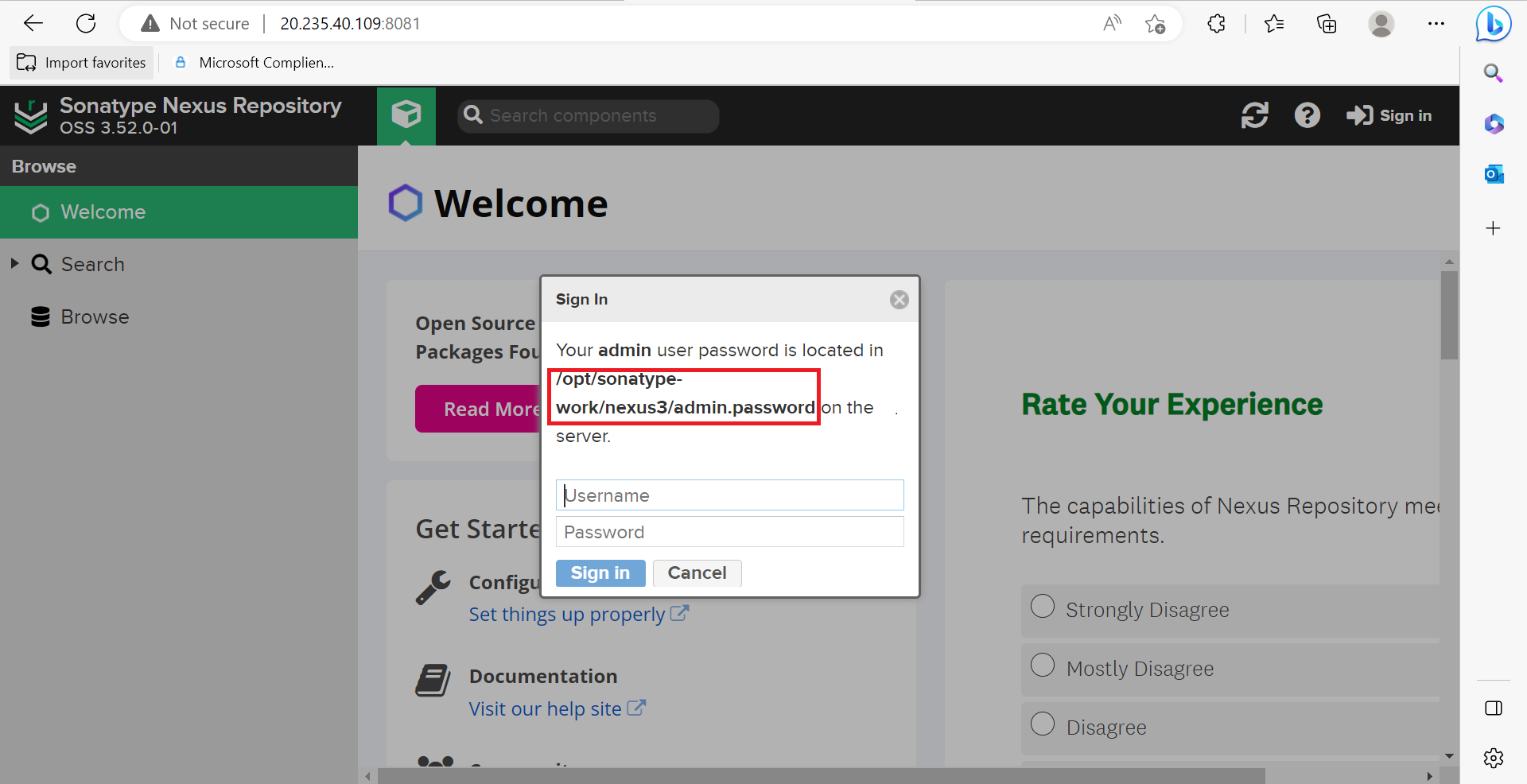The height and width of the screenshot is (784, 1527).
Task: Focus the Username input field
Action: coord(729,495)
